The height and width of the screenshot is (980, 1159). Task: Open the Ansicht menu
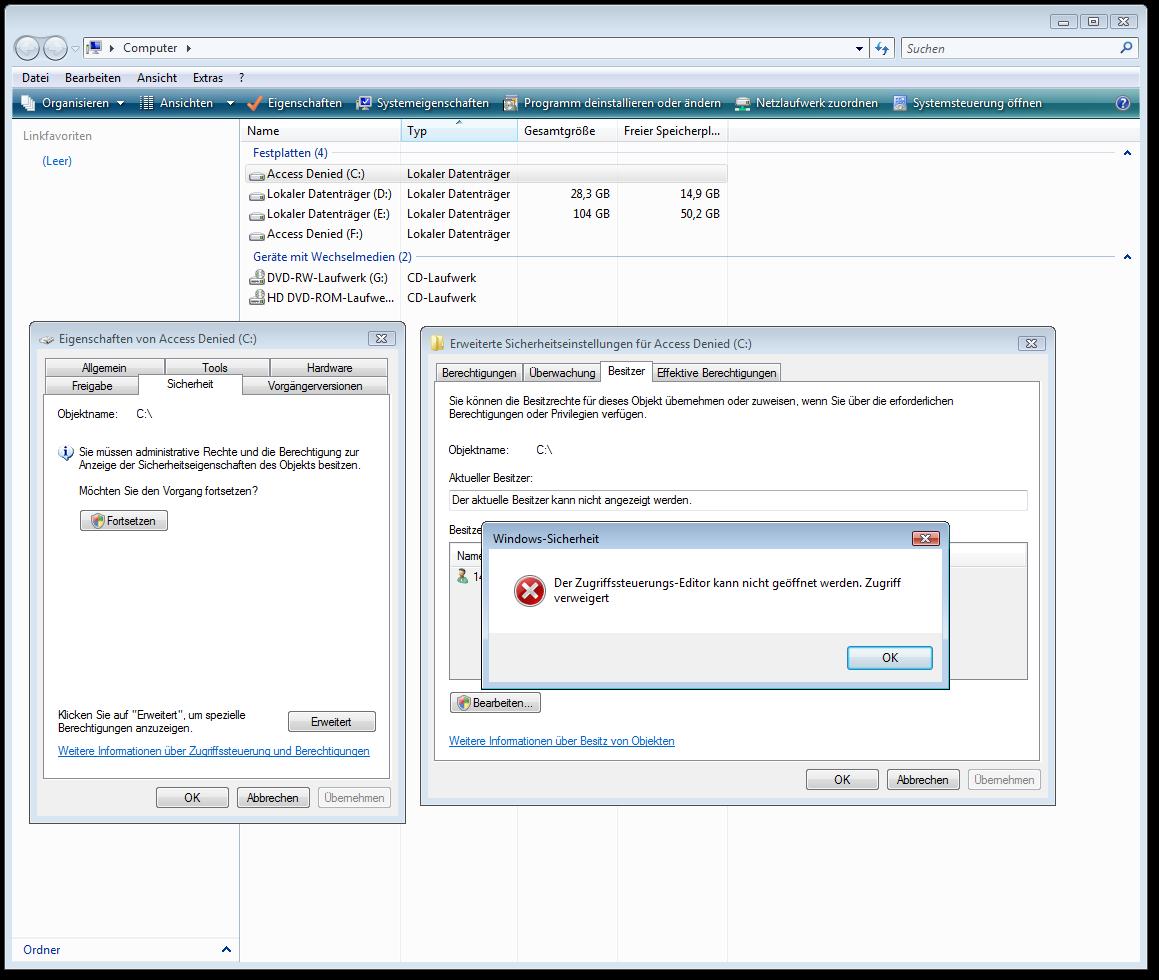click(x=157, y=78)
